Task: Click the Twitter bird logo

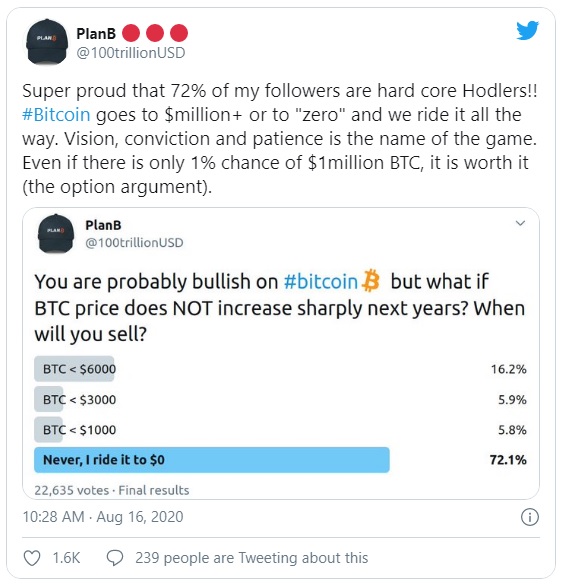Action: (x=527, y=31)
